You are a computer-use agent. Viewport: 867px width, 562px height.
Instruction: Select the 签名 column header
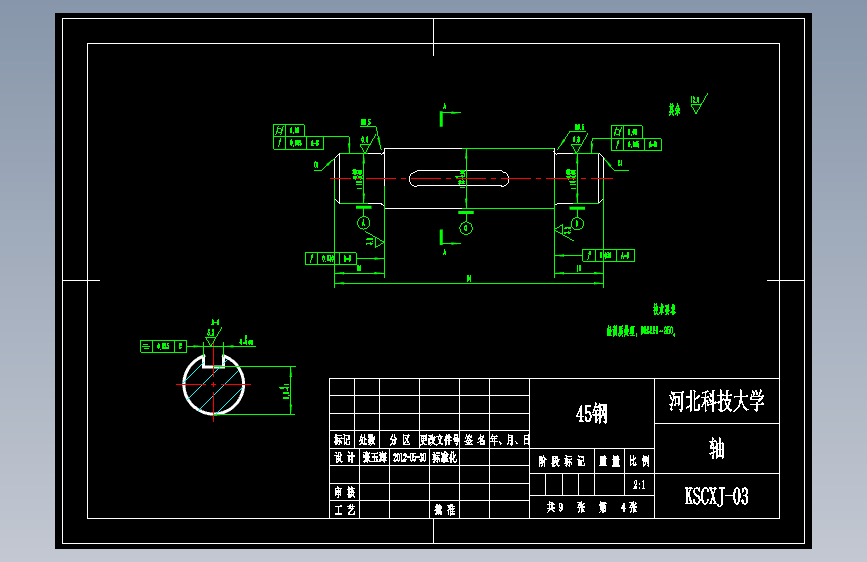(x=474, y=440)
